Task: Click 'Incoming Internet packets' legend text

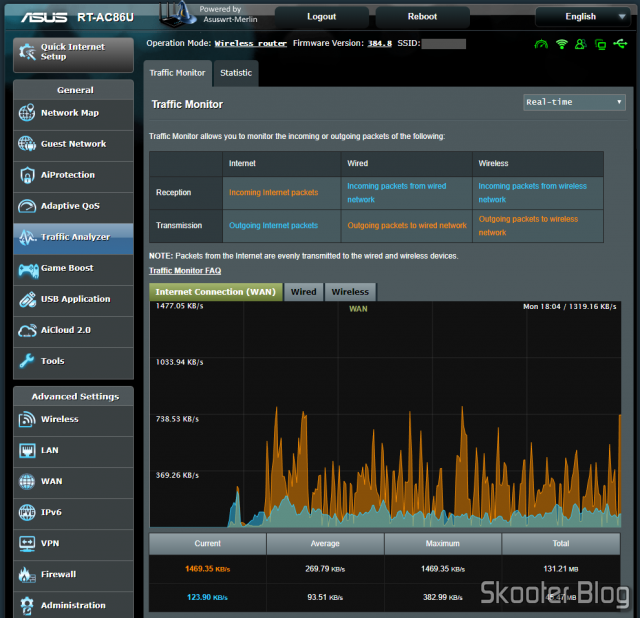Action: coord(273,193)
